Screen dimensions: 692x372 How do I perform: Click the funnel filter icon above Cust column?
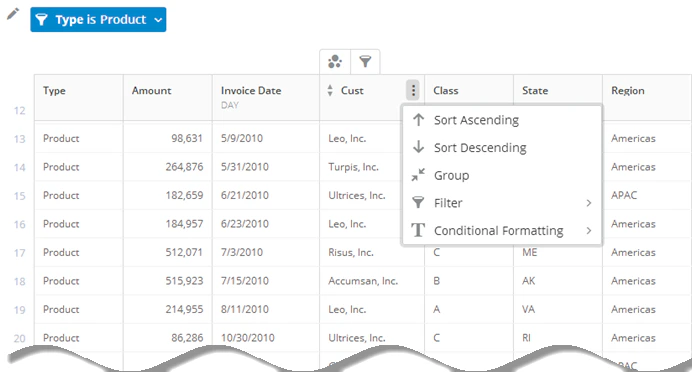click(365, 61)
